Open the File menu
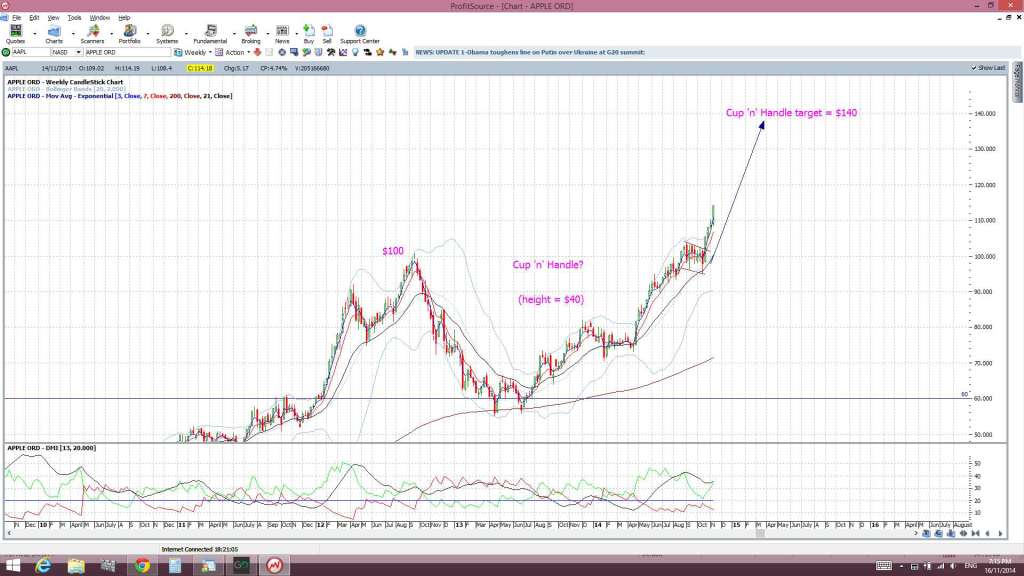Viewport: 1024px width, 576px height. click(16, 18)
